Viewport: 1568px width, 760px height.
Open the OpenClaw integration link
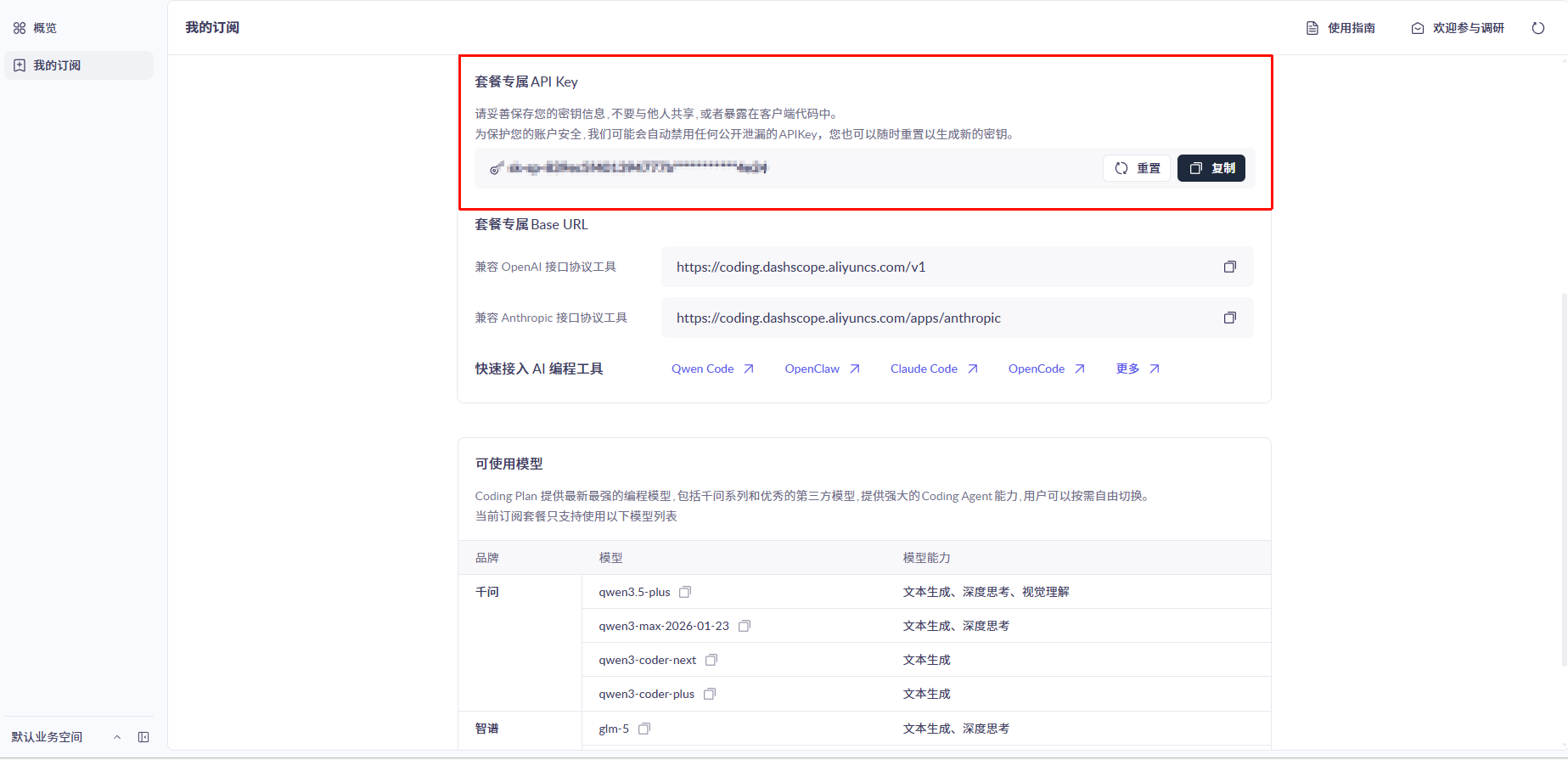[821, 369]
